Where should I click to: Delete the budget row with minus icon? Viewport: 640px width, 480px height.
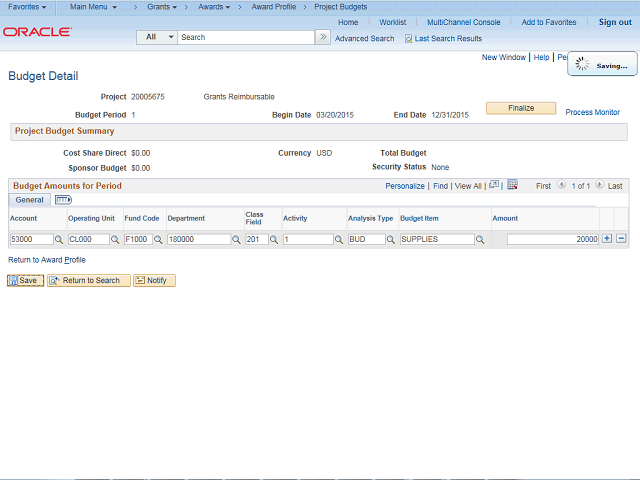[621, 239]
